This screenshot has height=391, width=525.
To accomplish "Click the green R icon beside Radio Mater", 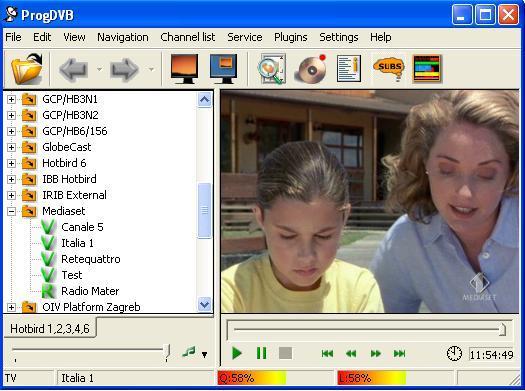I will tap(48, 291).
